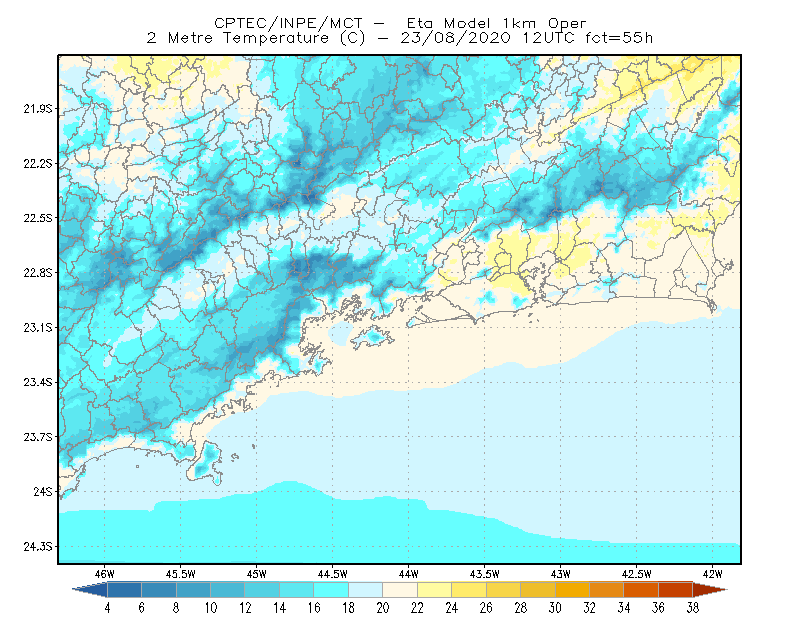Click the 21.9S latitude axis label
The image size is (800, 618).
pos(38,109)
